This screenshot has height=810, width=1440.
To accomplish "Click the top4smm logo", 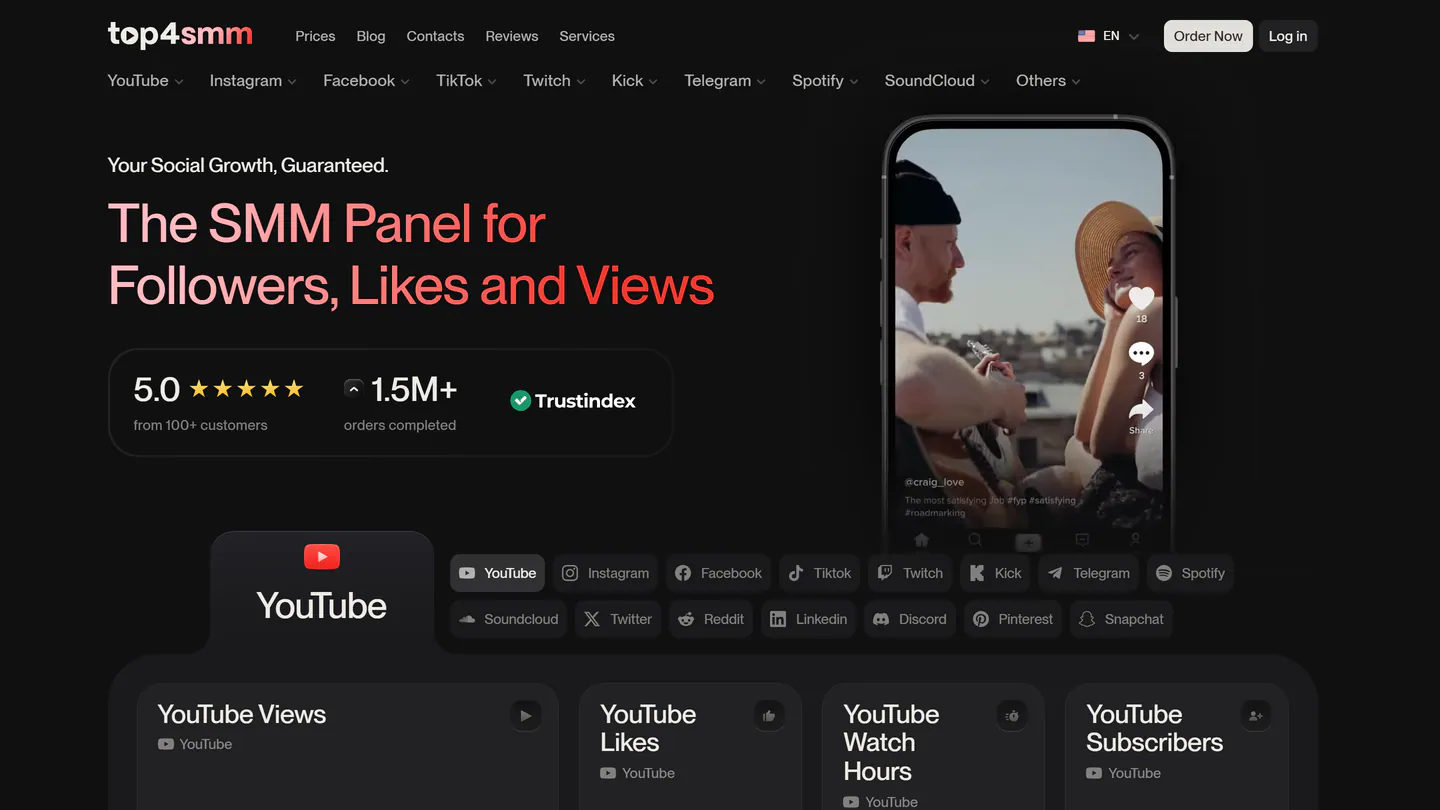I will pos(180,35).
